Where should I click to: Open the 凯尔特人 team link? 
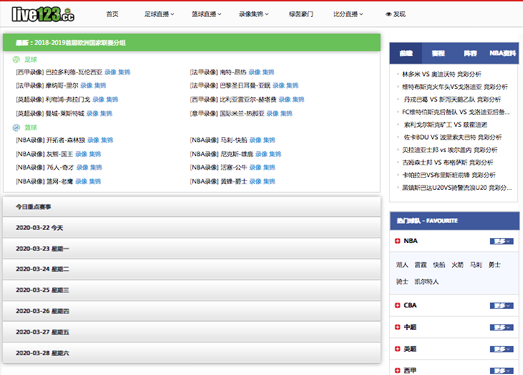coord(427,282)
